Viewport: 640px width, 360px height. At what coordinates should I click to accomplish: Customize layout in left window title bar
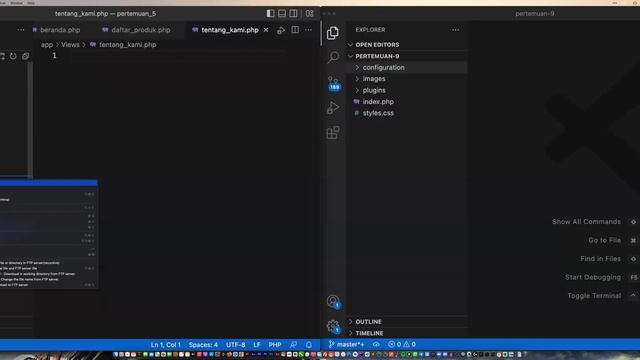pyautogui.click(x=310, y=13)
